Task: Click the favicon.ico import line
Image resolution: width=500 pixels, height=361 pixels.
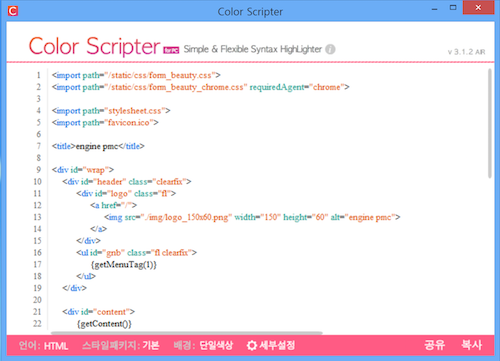Action: (105, 123)
